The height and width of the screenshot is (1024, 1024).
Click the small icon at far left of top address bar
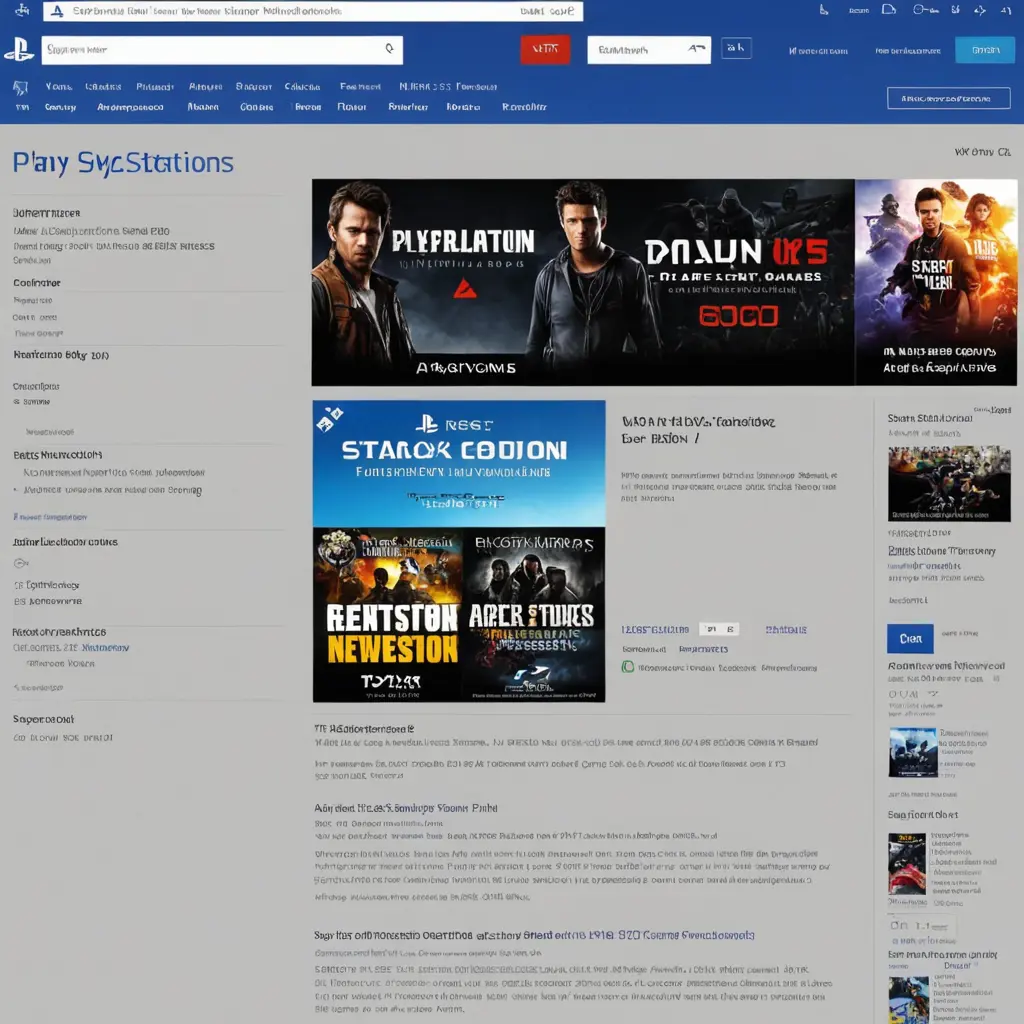coord(56,11)
